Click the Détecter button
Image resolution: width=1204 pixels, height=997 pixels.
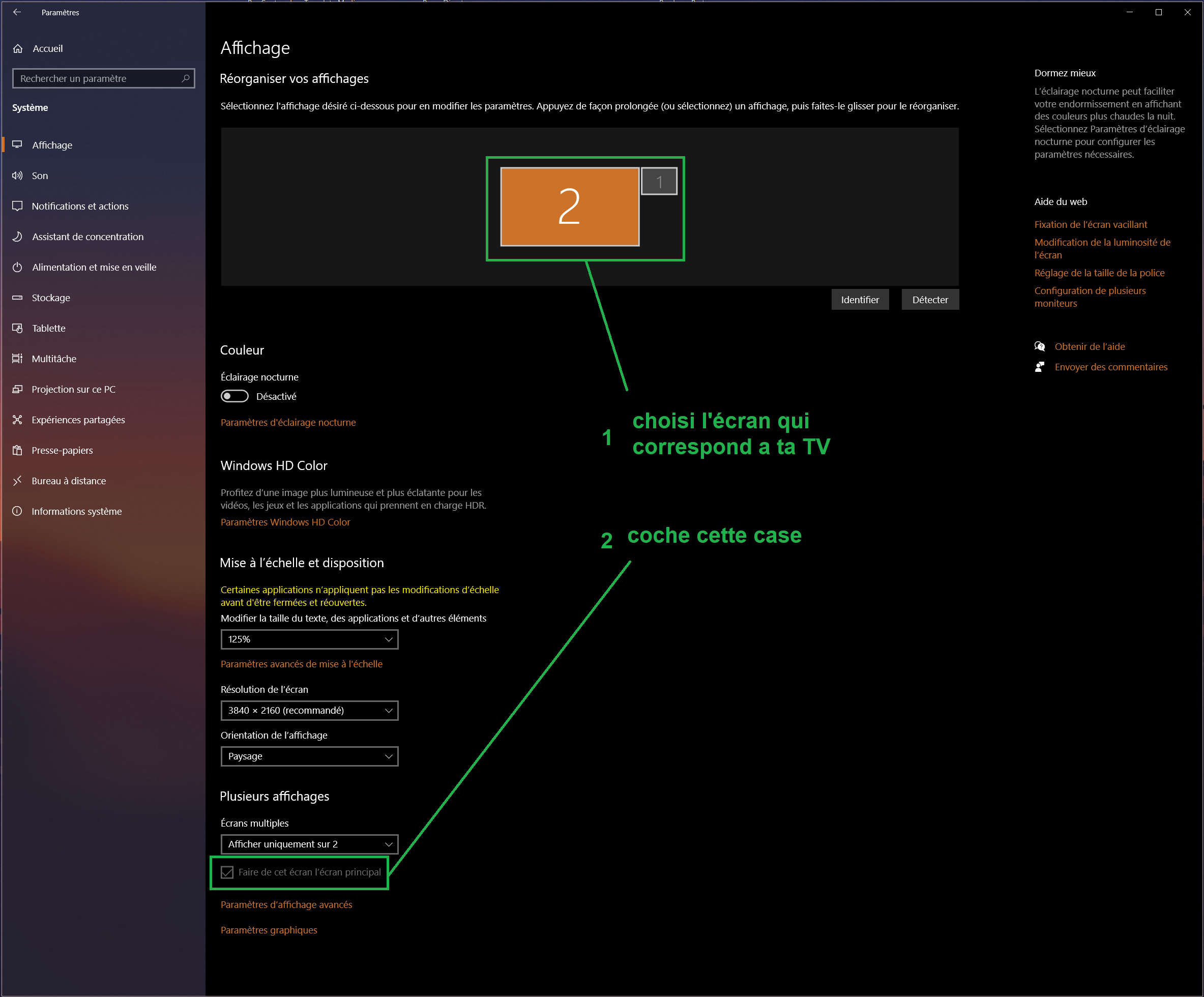click(x=930, y=299)
